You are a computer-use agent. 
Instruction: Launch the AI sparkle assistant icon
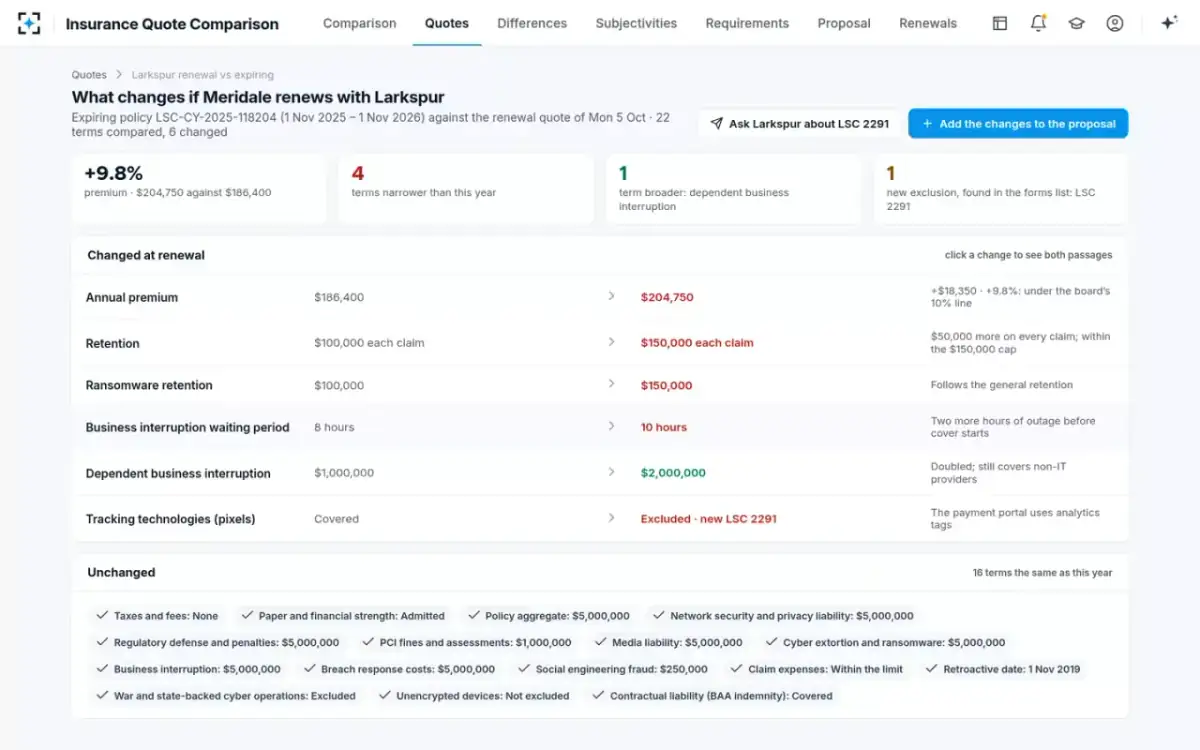[x=1168, y=23]
